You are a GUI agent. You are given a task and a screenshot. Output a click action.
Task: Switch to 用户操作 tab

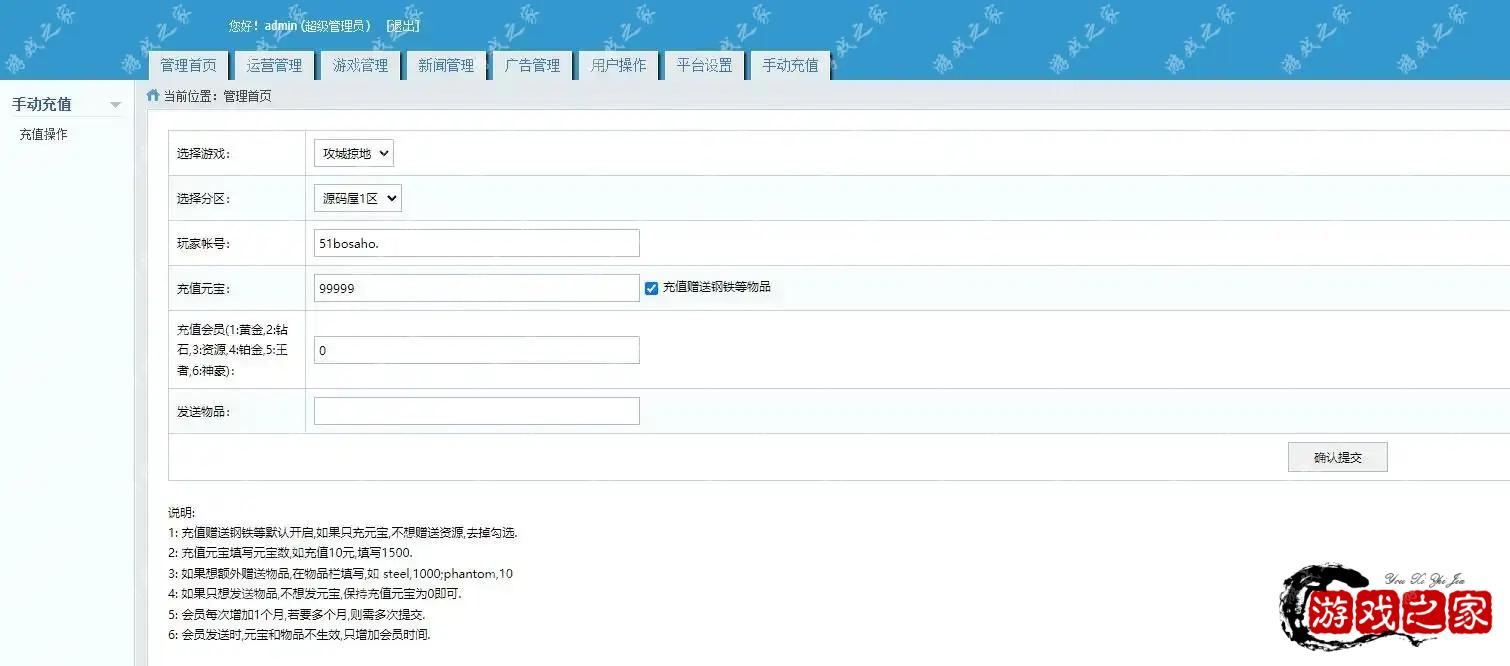(618, 65)
